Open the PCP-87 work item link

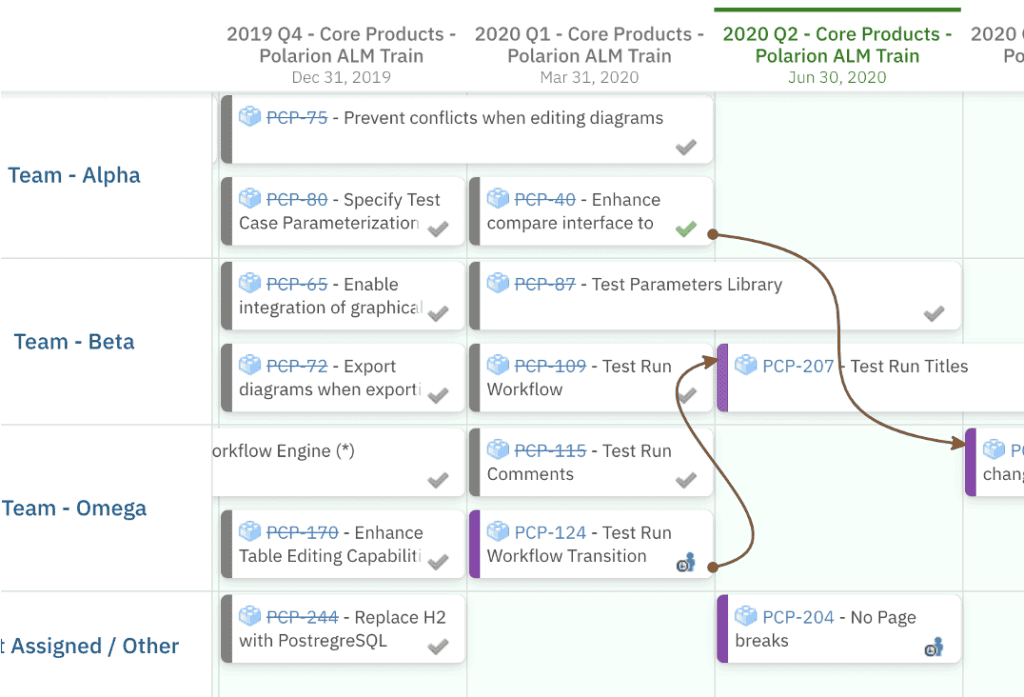[x=545, y=284]
